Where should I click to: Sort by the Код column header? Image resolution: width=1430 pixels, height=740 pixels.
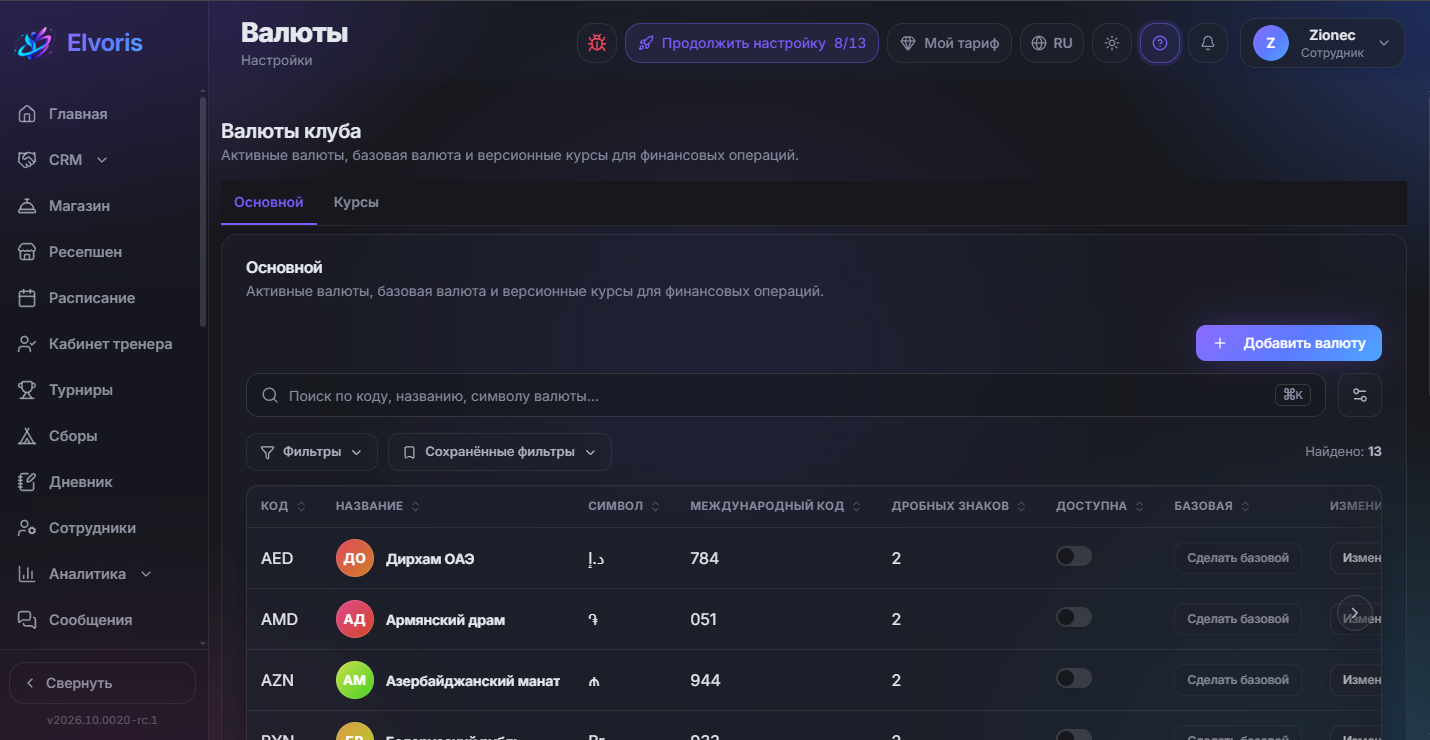coord(284,506)
